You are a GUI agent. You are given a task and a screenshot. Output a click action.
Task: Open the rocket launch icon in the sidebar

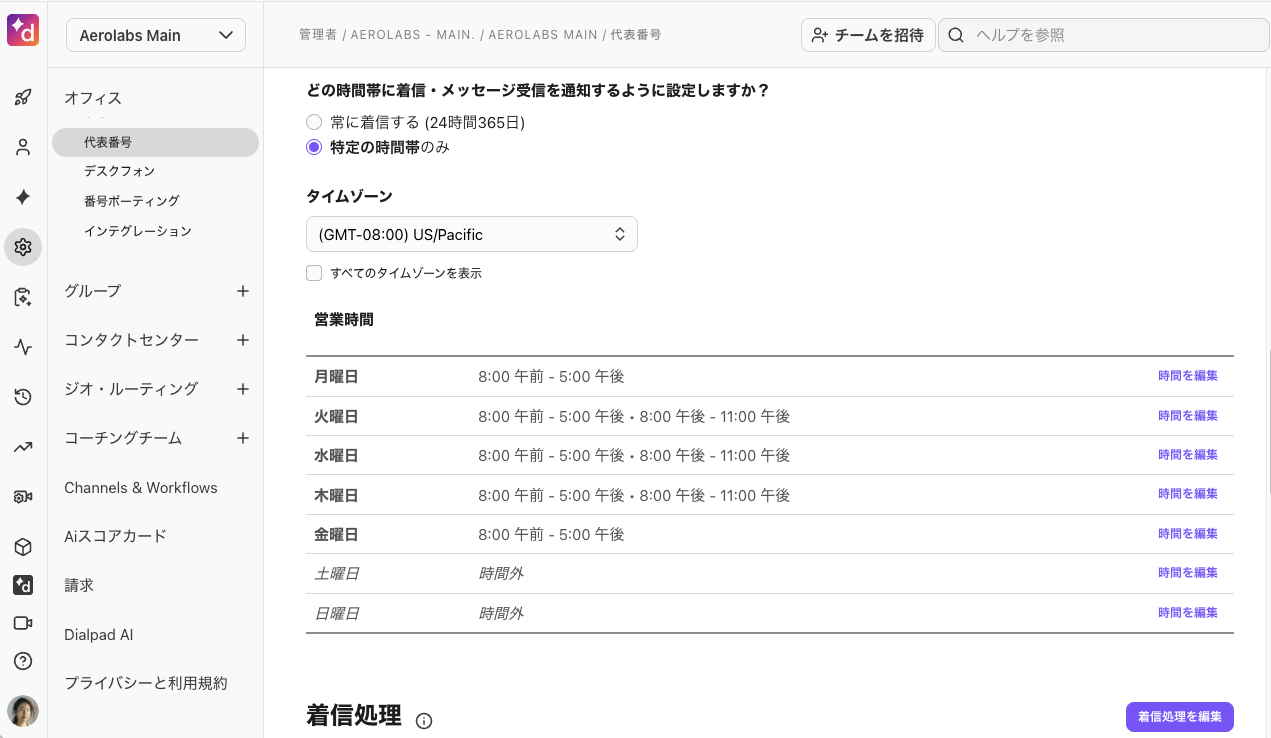[23, 96]
